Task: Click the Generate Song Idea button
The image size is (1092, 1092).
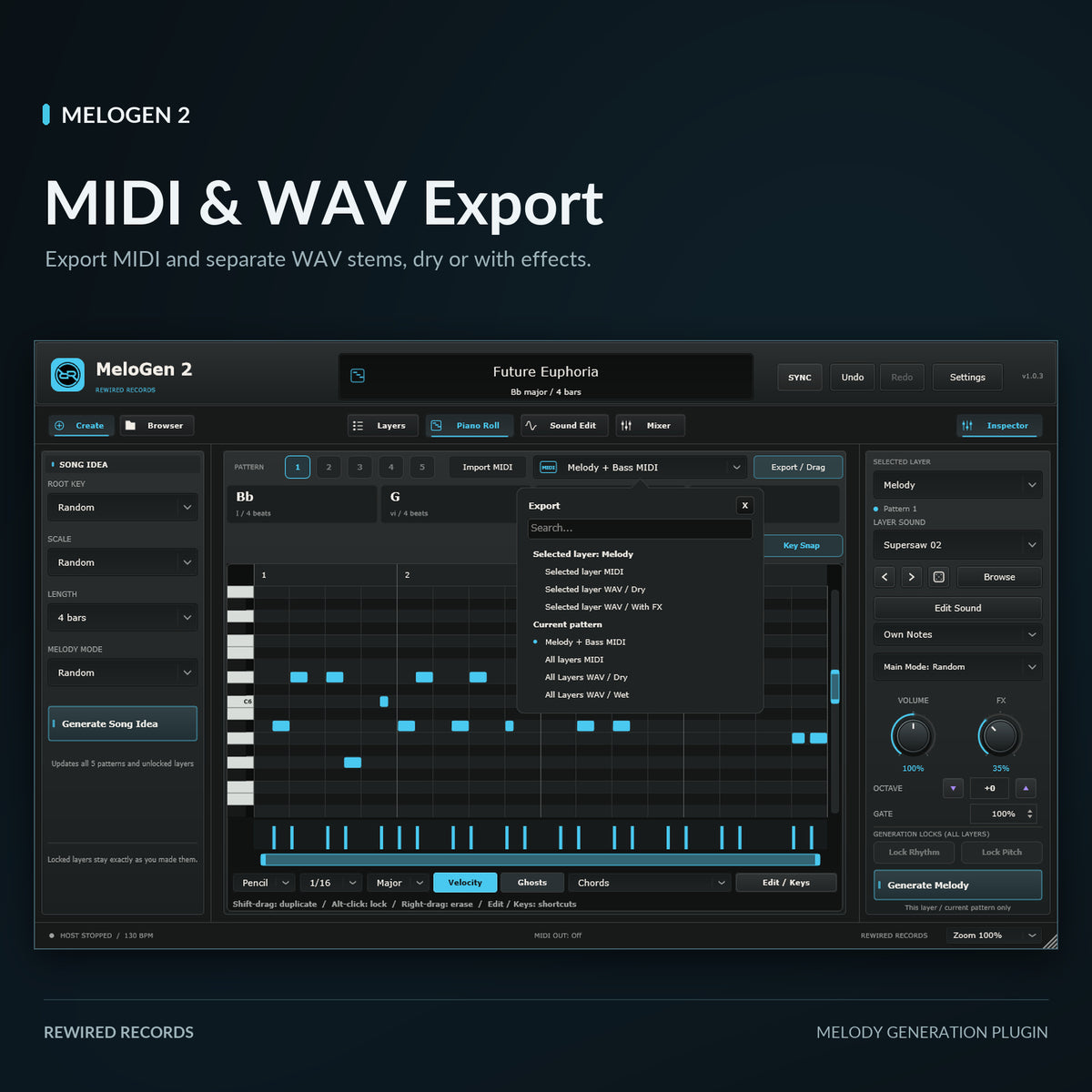Action: click(123, 723)
